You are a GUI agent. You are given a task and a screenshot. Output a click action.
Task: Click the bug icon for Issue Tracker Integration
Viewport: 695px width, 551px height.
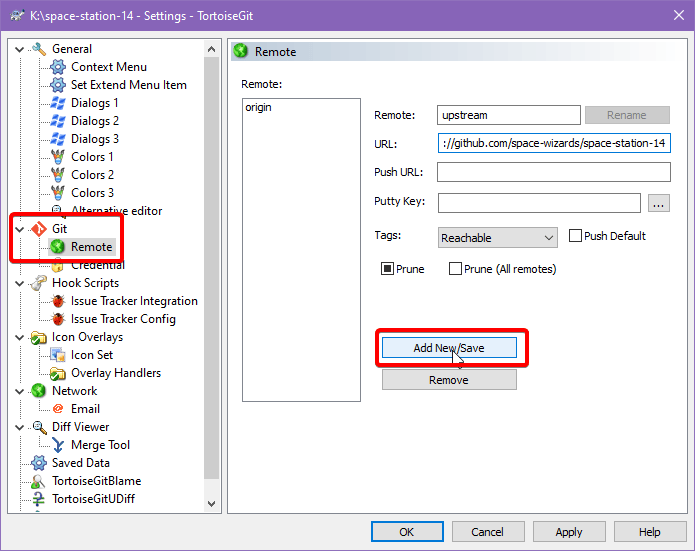[x=58, y=301]
